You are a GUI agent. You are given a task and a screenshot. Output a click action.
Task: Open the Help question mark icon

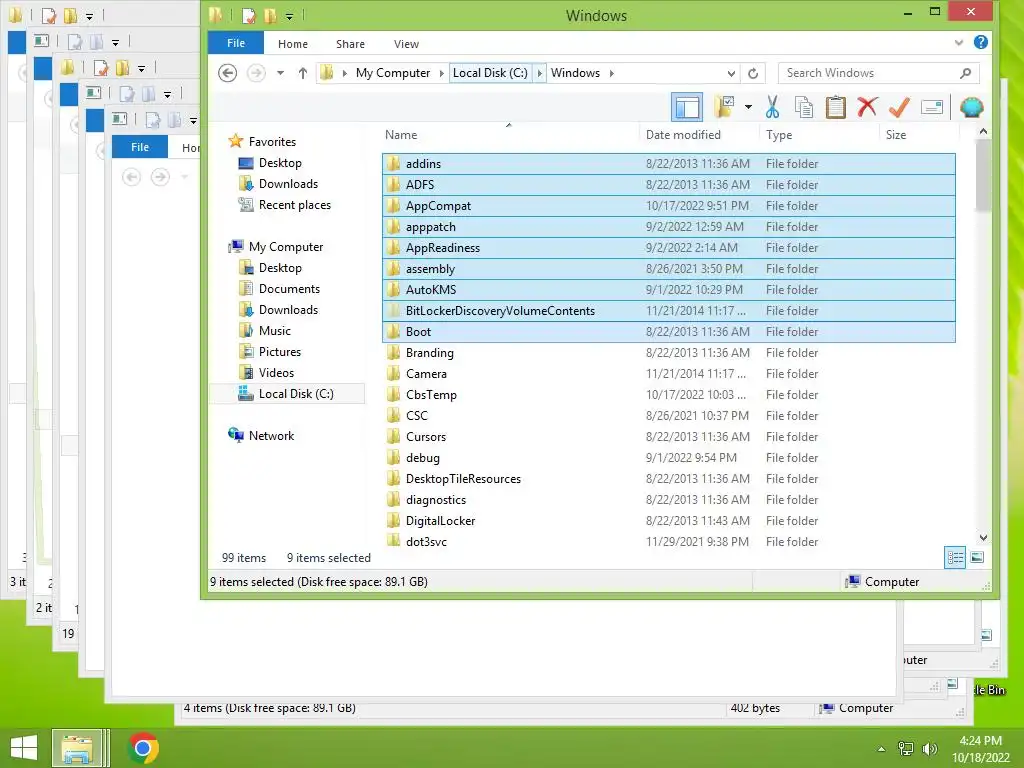(980, 42)
